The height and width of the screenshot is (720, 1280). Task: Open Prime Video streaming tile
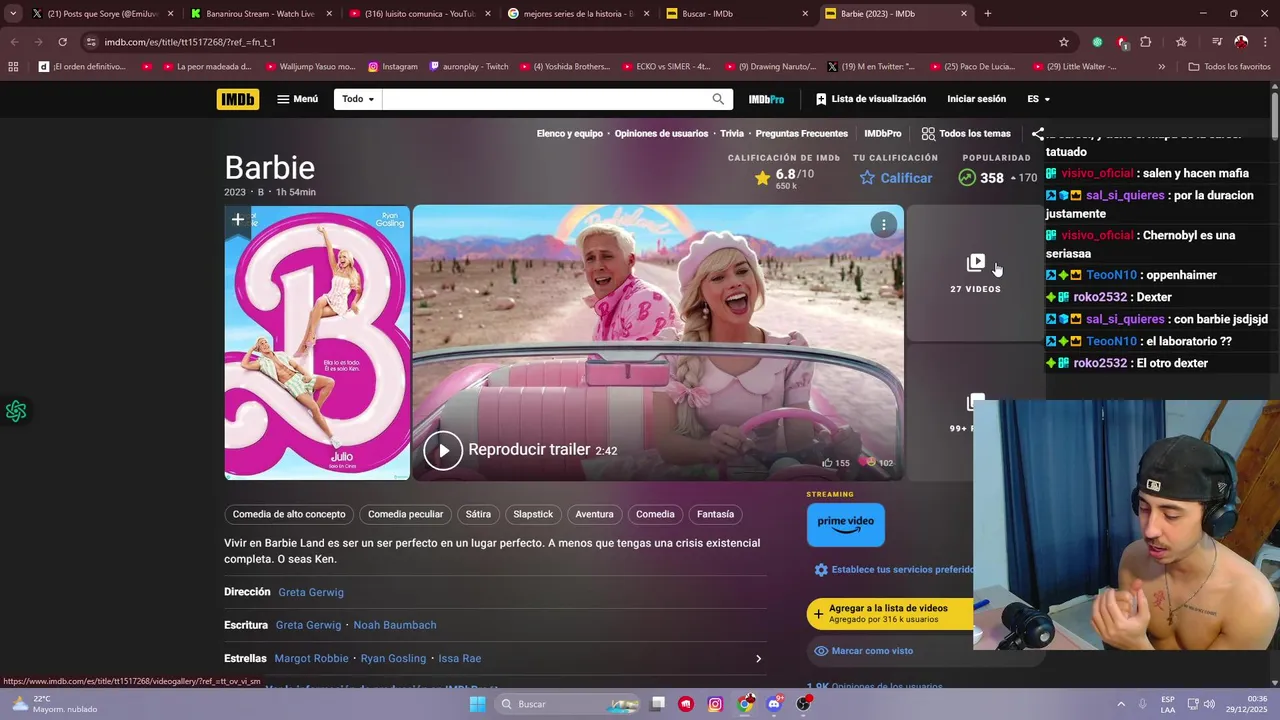(846, 525)
